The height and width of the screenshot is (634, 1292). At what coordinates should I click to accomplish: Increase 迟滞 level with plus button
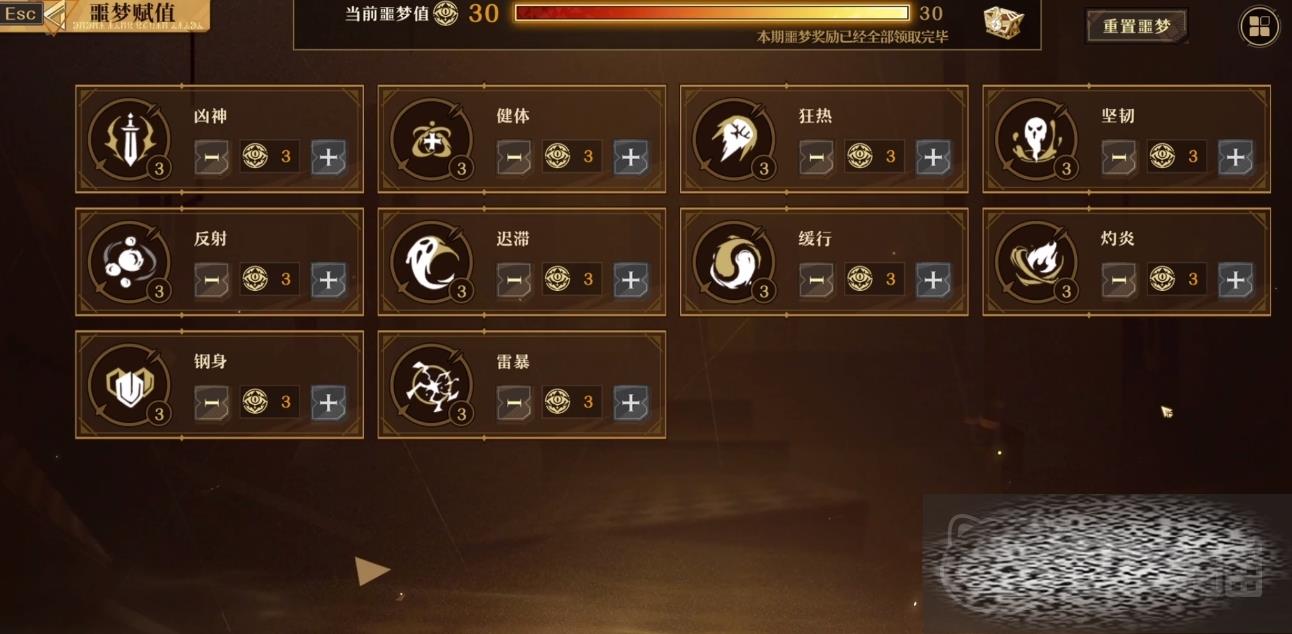pyautogui.click(x=630, y=280)
